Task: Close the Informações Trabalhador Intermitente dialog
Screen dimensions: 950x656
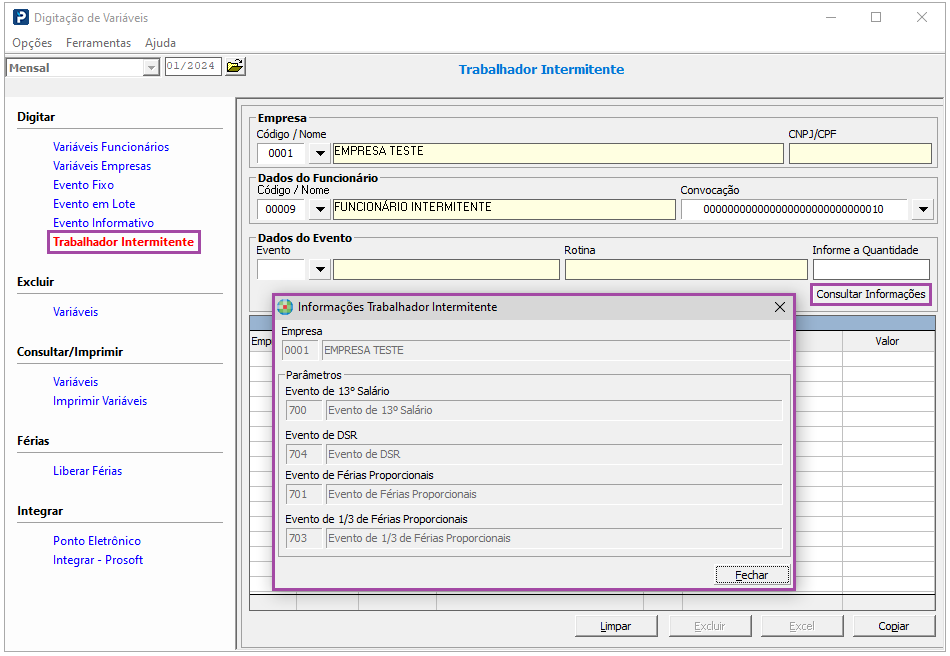Action: tap(780, 307)
